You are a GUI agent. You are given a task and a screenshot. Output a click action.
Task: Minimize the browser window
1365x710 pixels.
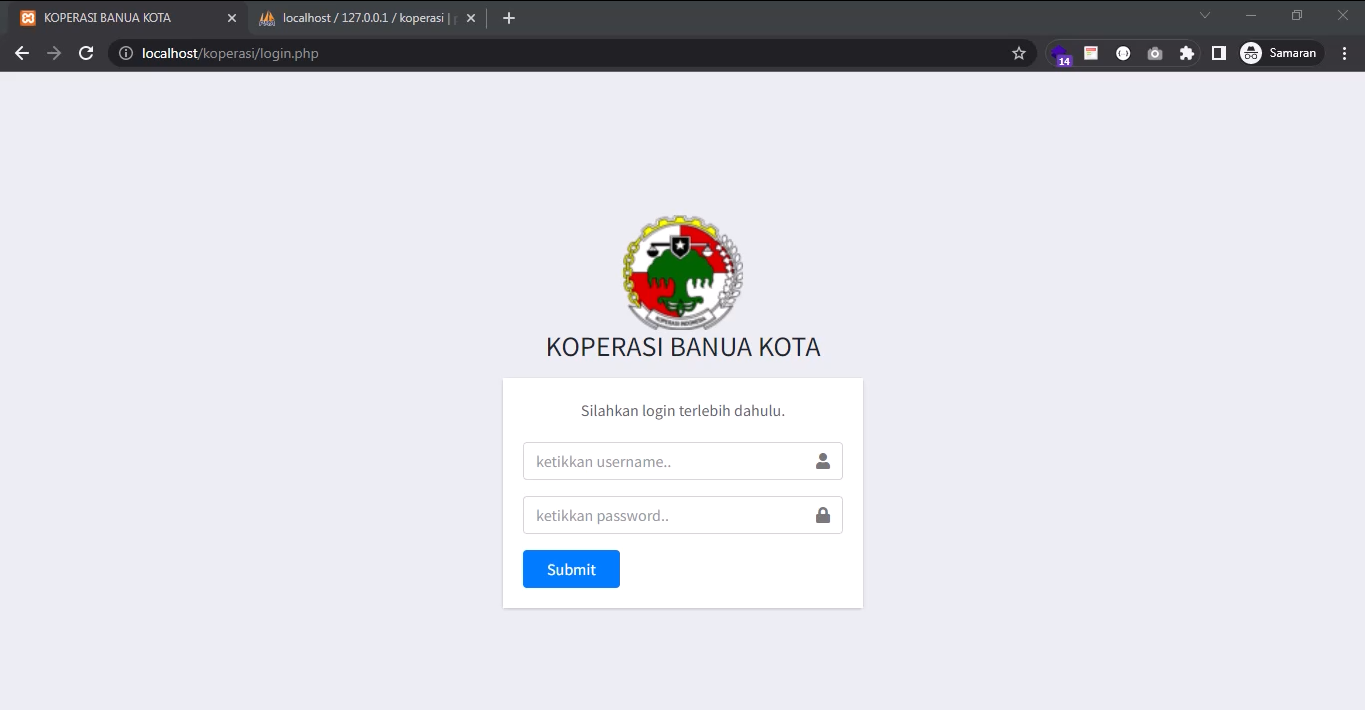1251,15
